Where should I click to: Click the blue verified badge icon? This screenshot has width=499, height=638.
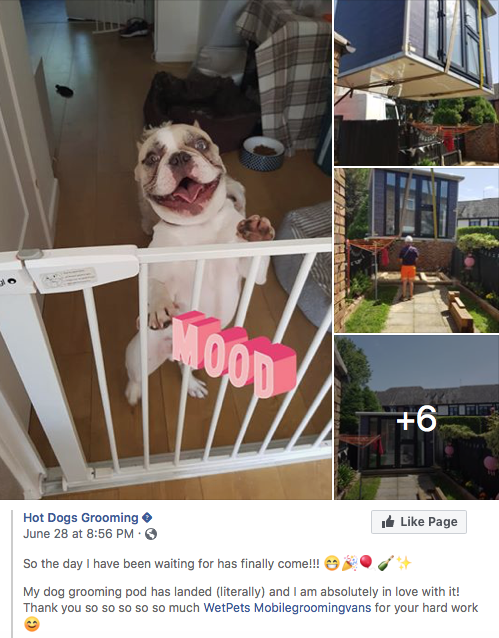tap(147, 518)
